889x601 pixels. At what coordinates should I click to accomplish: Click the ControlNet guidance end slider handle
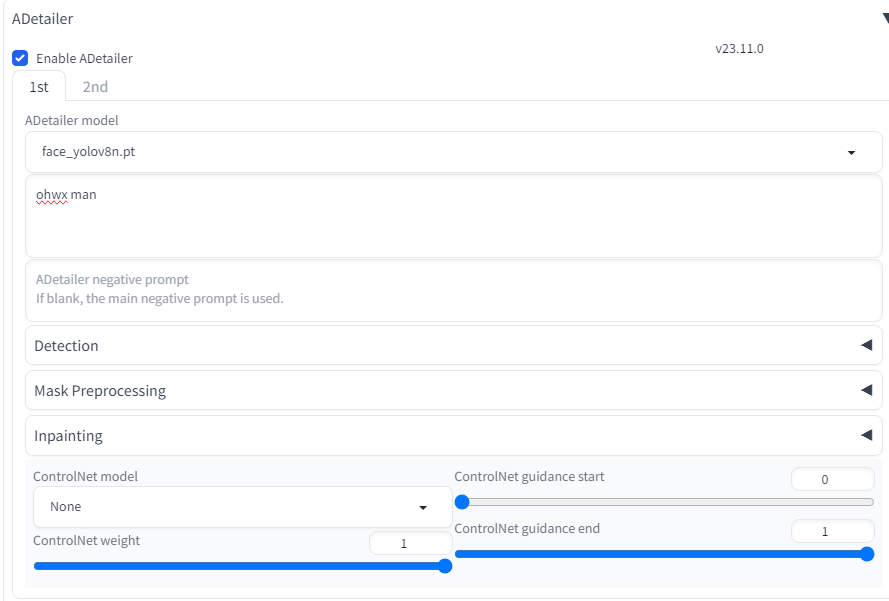click(867, 554)
